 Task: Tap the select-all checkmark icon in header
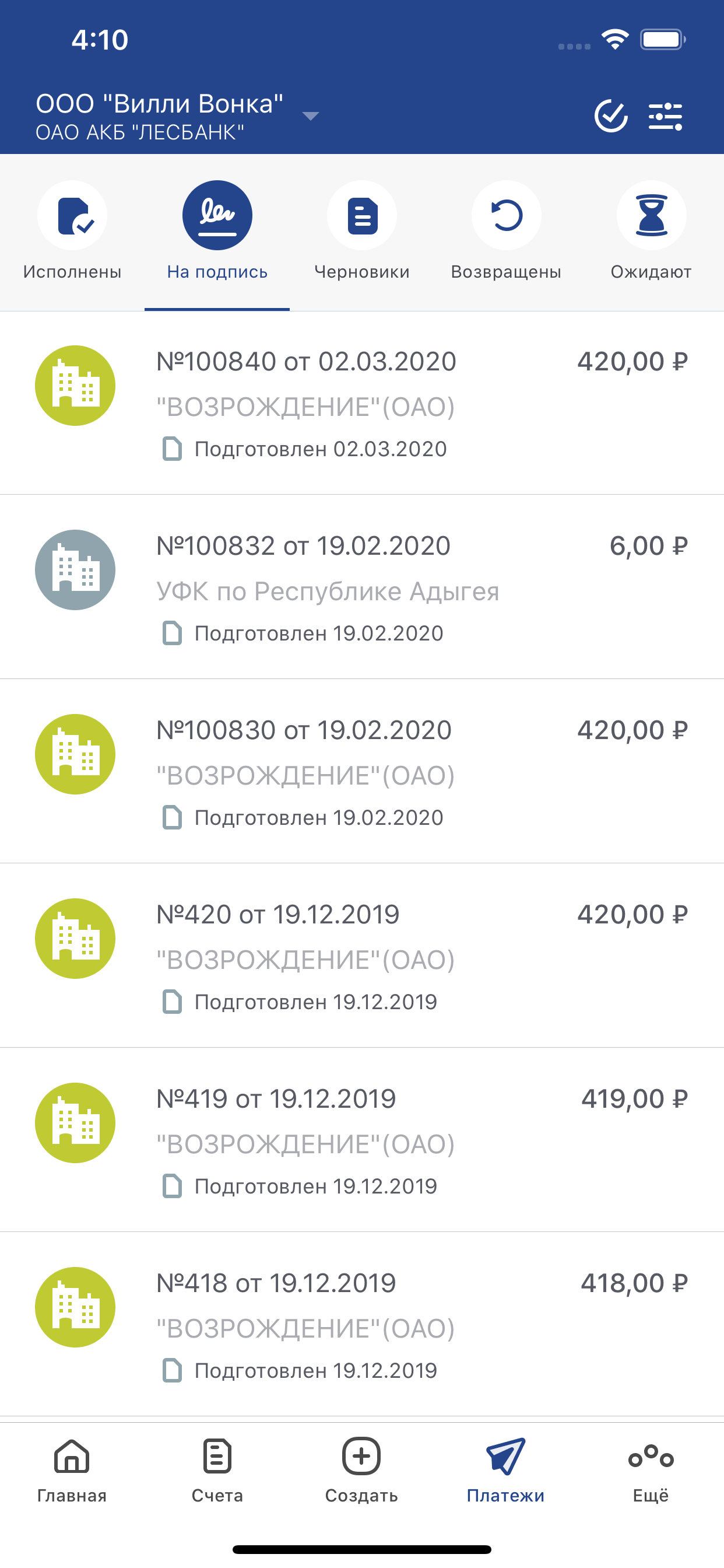point(611,116)
